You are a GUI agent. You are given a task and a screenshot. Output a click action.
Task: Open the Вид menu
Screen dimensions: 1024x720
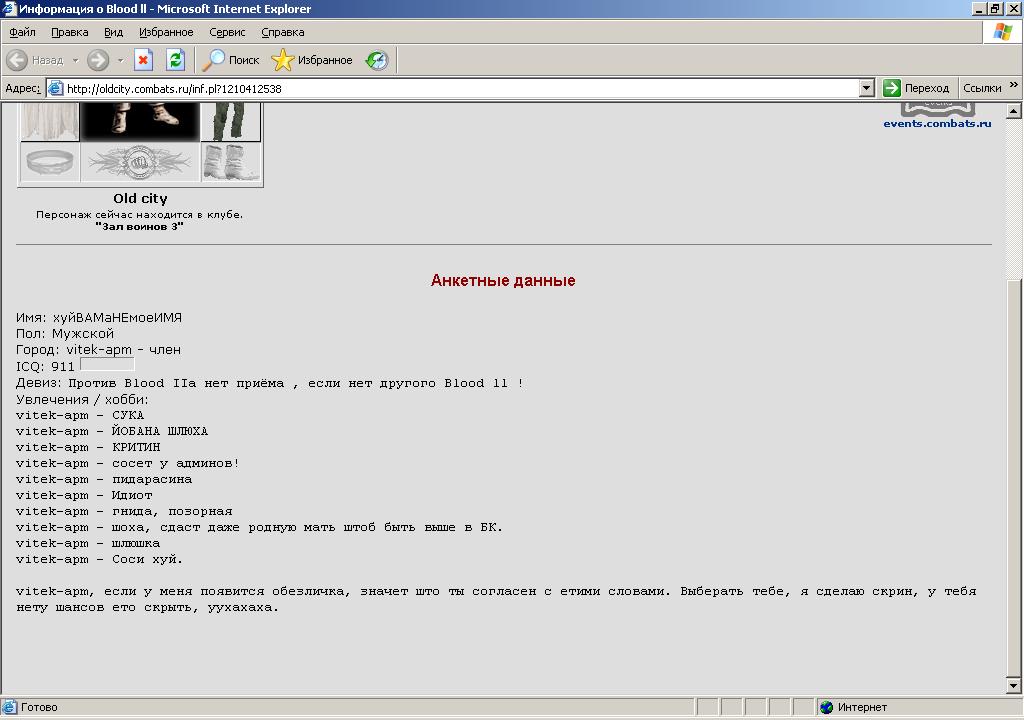tap(114, 32)
